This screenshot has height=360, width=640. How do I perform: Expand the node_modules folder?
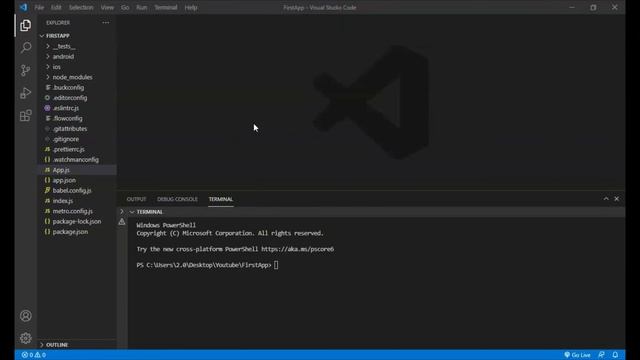point(77,77)
